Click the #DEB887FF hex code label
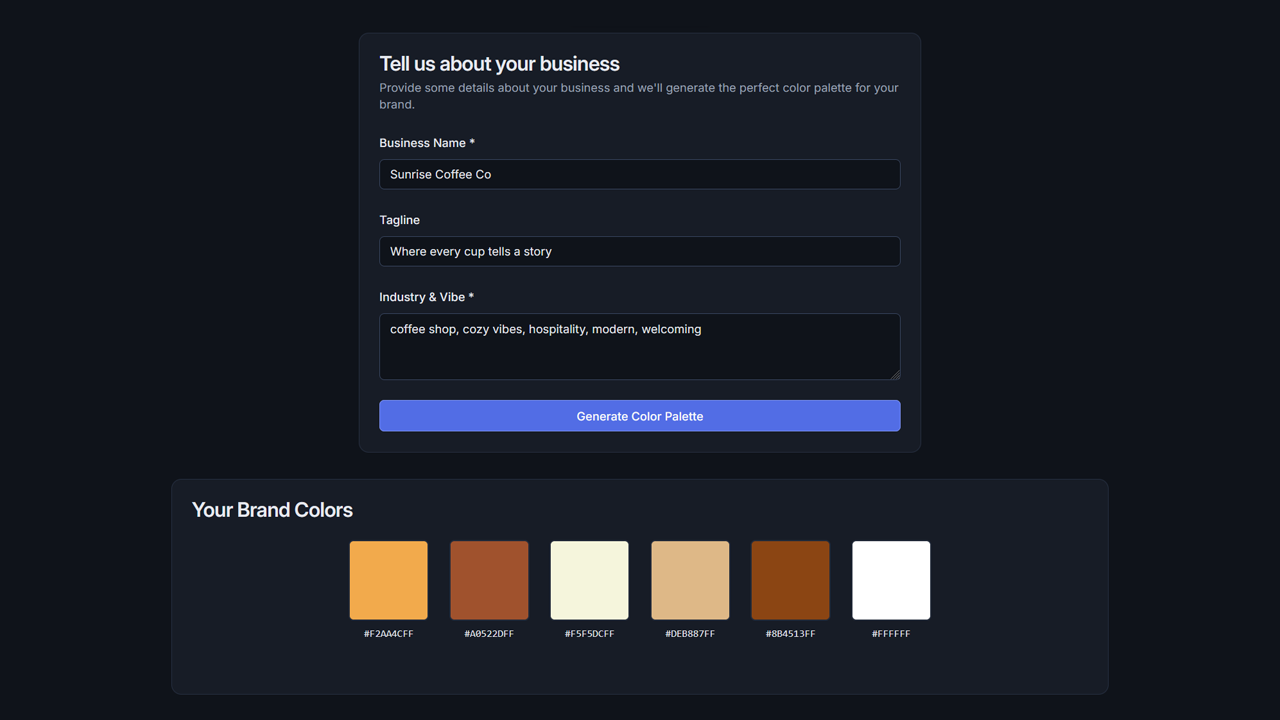 click(690, 634)
